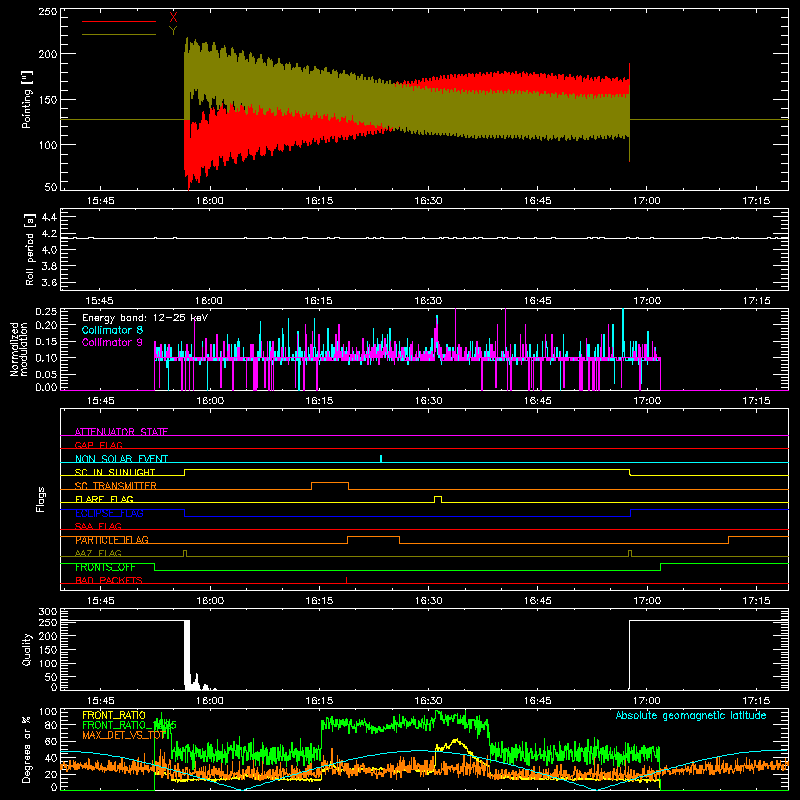Click the FLARE_FLAG label
Image resolution: width=800 pixels, height=800 pixels.
tap(104, 499)
